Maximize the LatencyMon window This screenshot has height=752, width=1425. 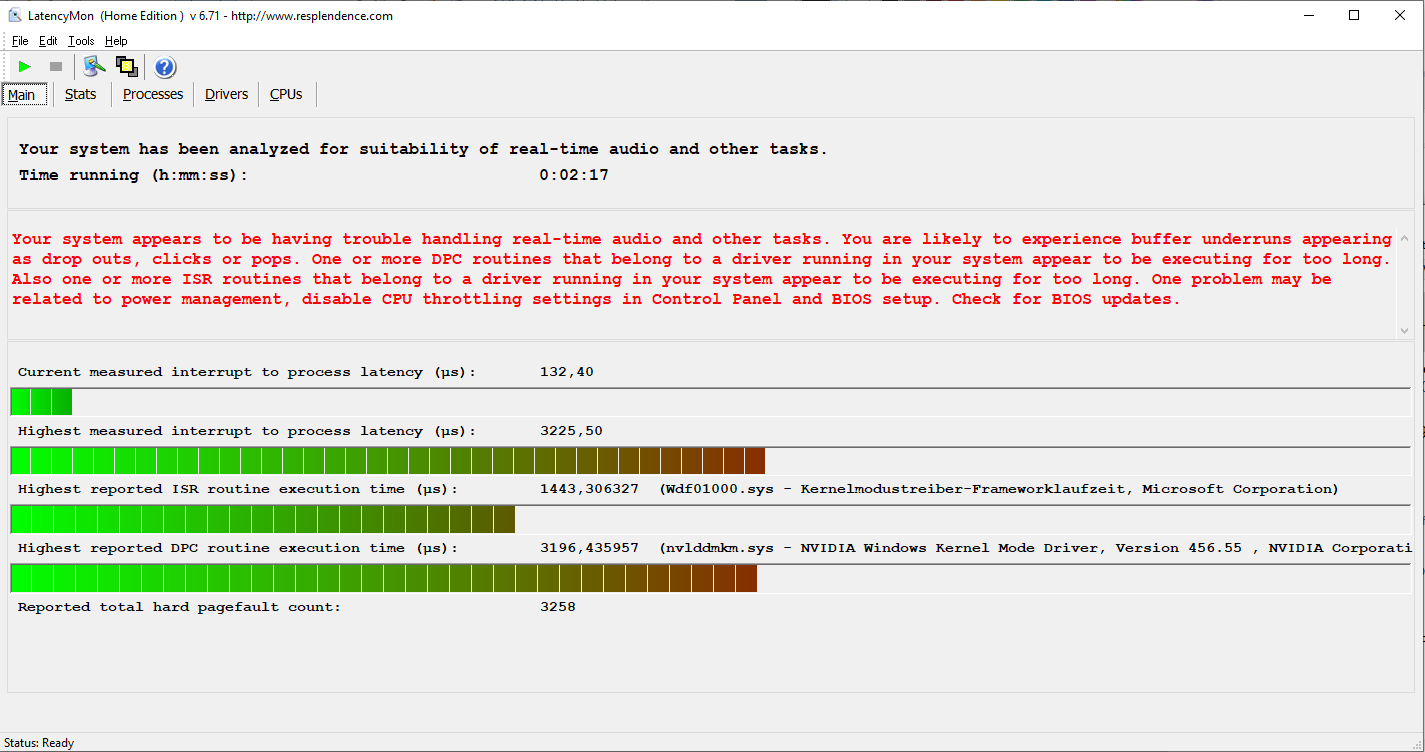[1354, 15]
